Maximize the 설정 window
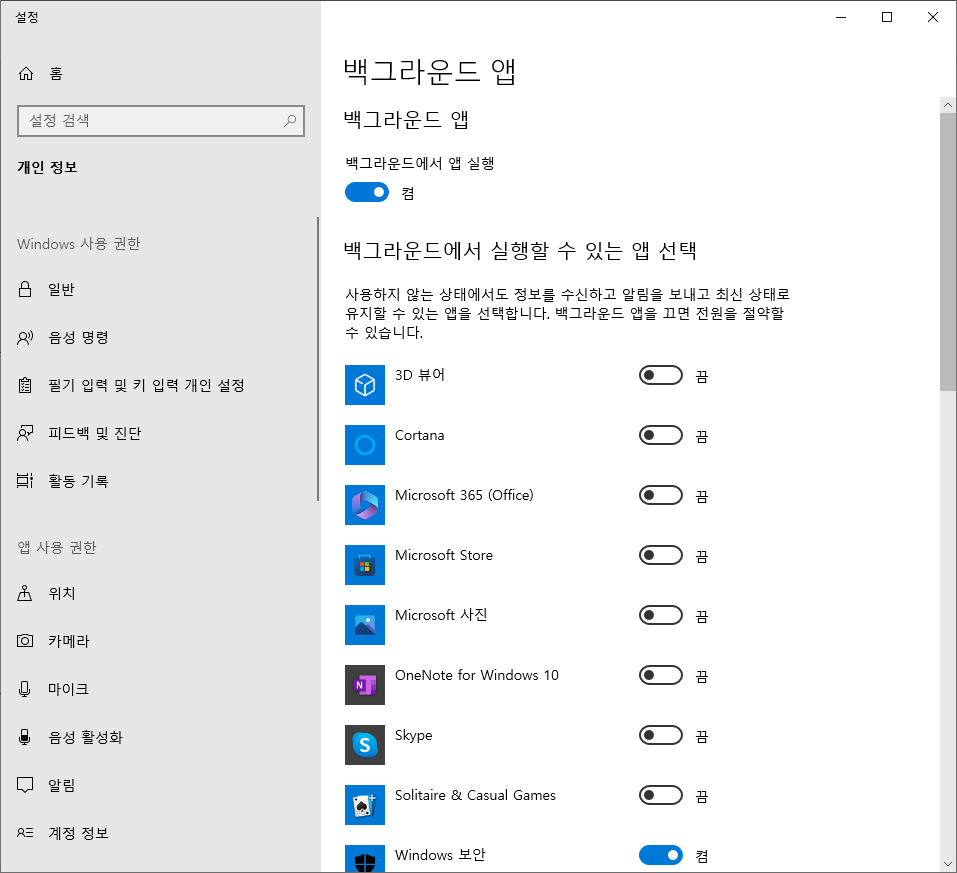 pyautogui.click(x=887, y=17)
